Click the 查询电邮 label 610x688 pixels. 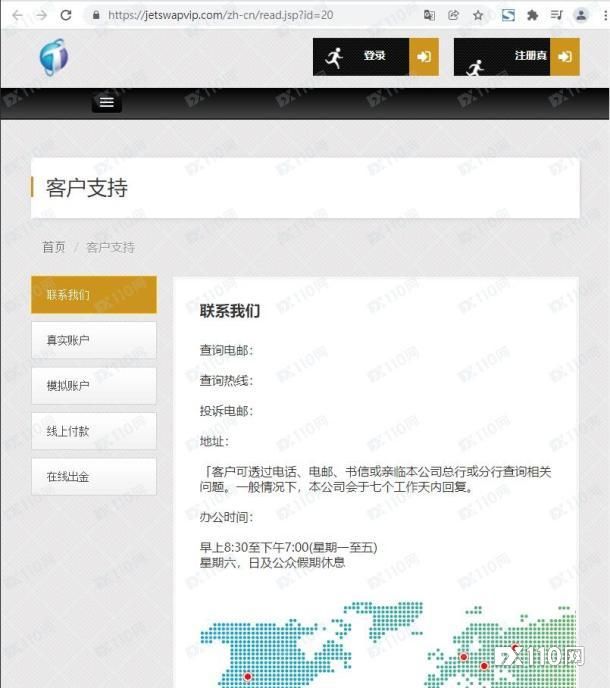tap(226, 350)
